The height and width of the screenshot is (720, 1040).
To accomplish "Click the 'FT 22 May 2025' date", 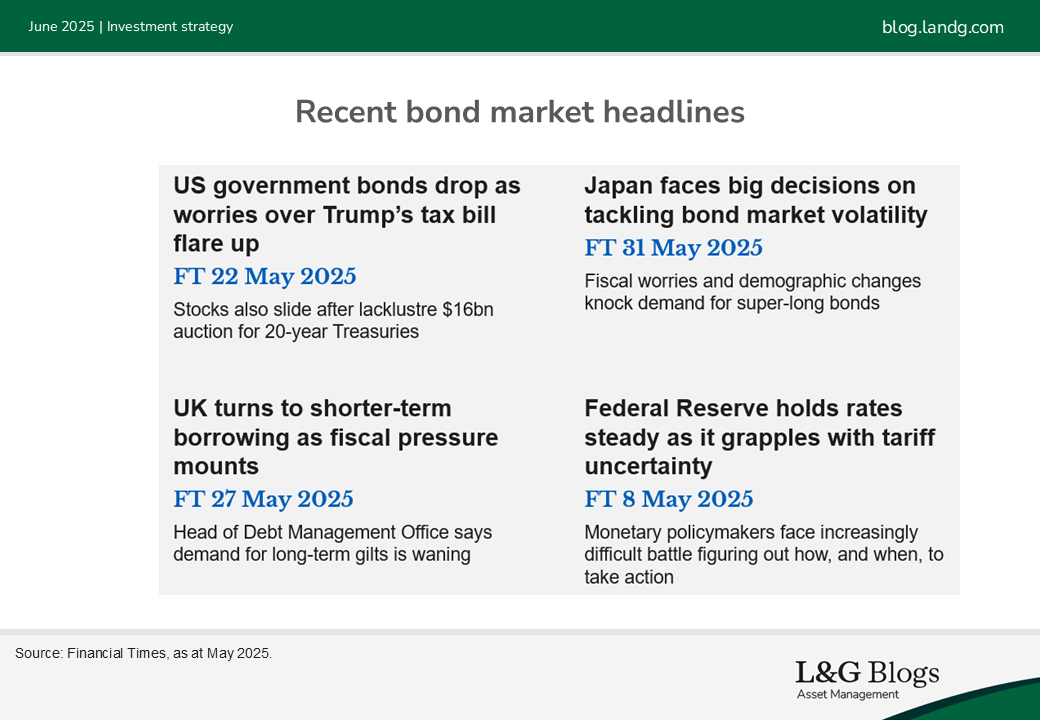I will pos(265,276).
